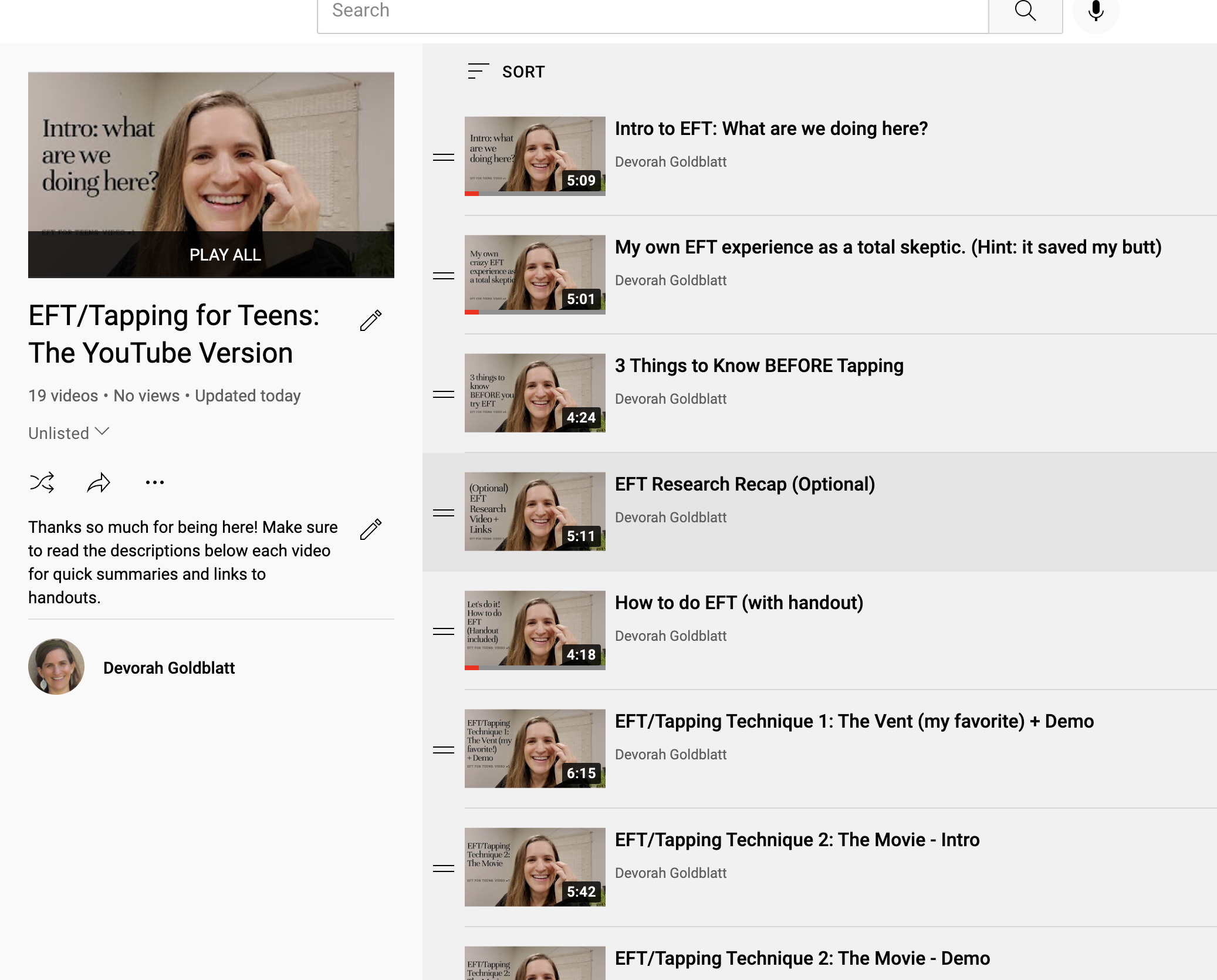Grab drag handle for How to do EFT

(x=444, y=631)
